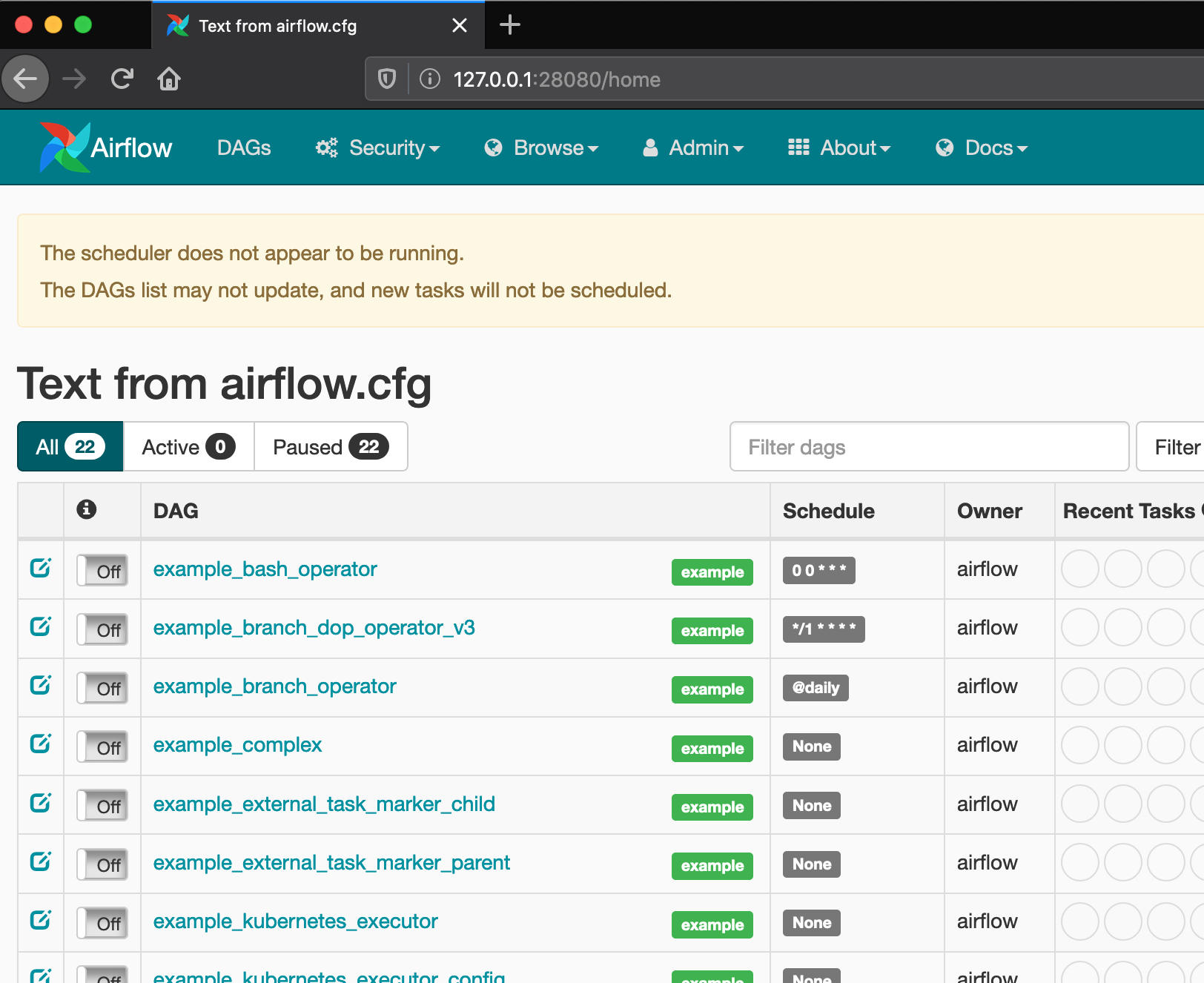Edit example_external_task_marker_parent via edit icon
Screen dimensions: 1204x983
point(41,861)
